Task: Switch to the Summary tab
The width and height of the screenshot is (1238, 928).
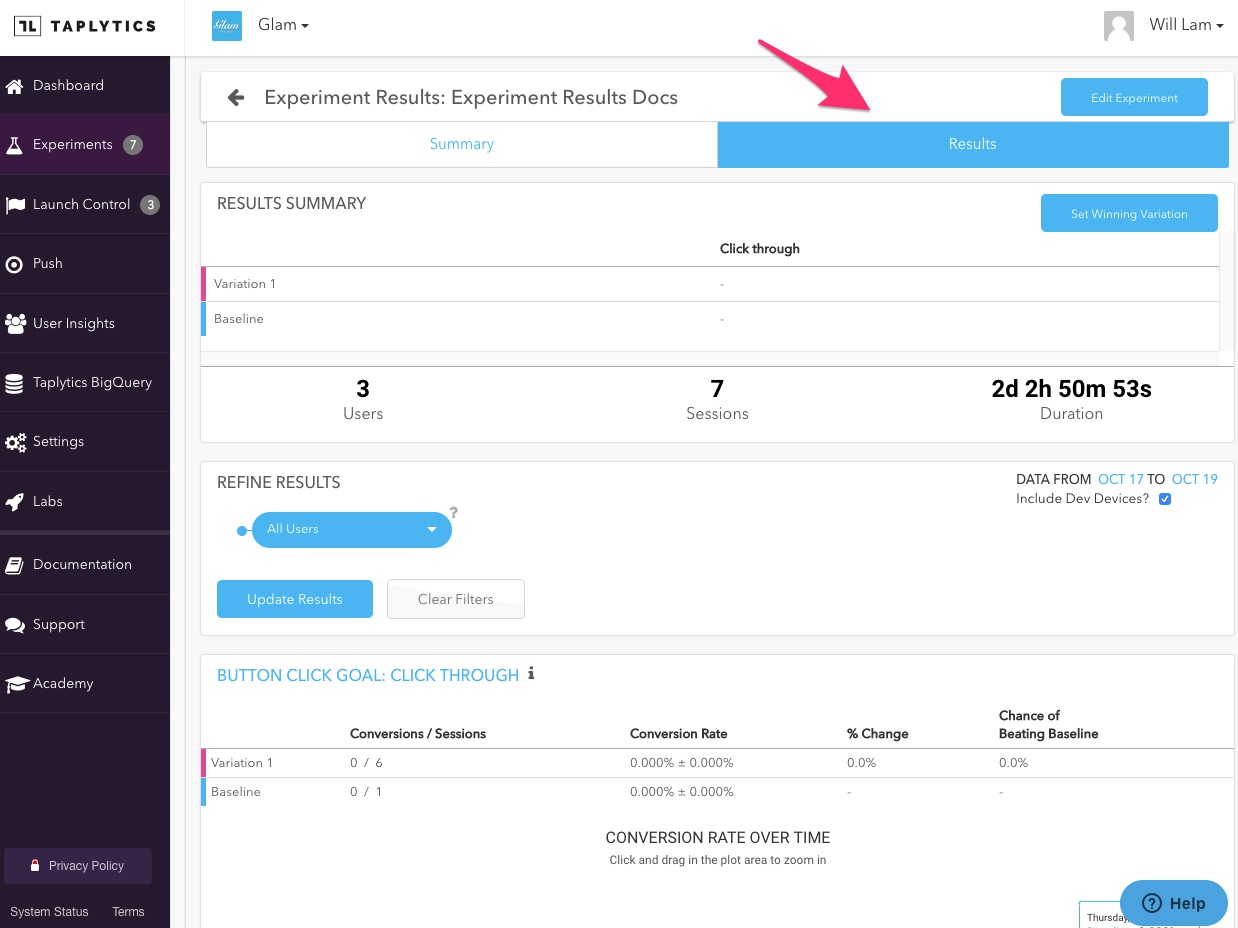Action: (x=462, y=144)
